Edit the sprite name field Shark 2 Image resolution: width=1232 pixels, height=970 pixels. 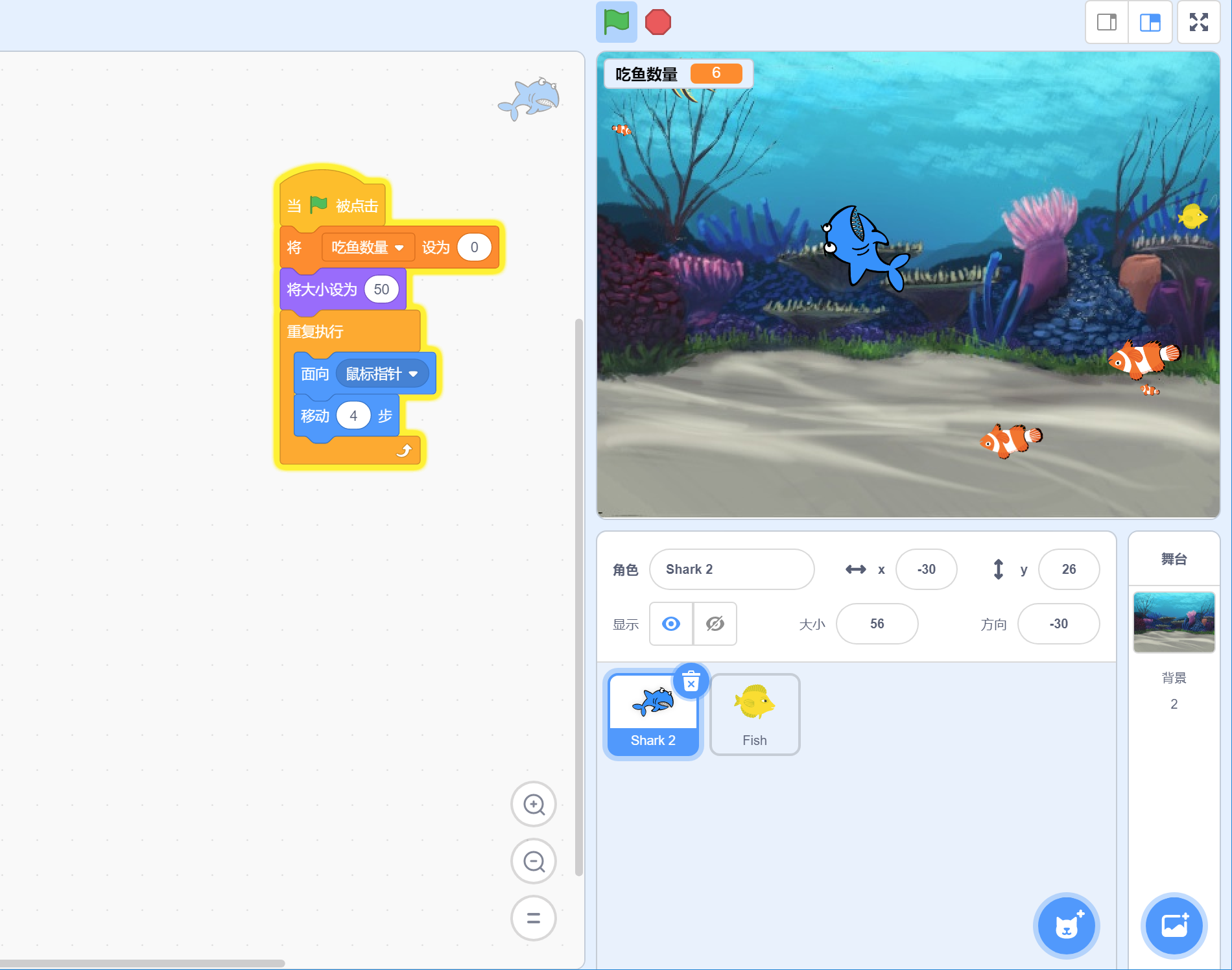[731, 569]
